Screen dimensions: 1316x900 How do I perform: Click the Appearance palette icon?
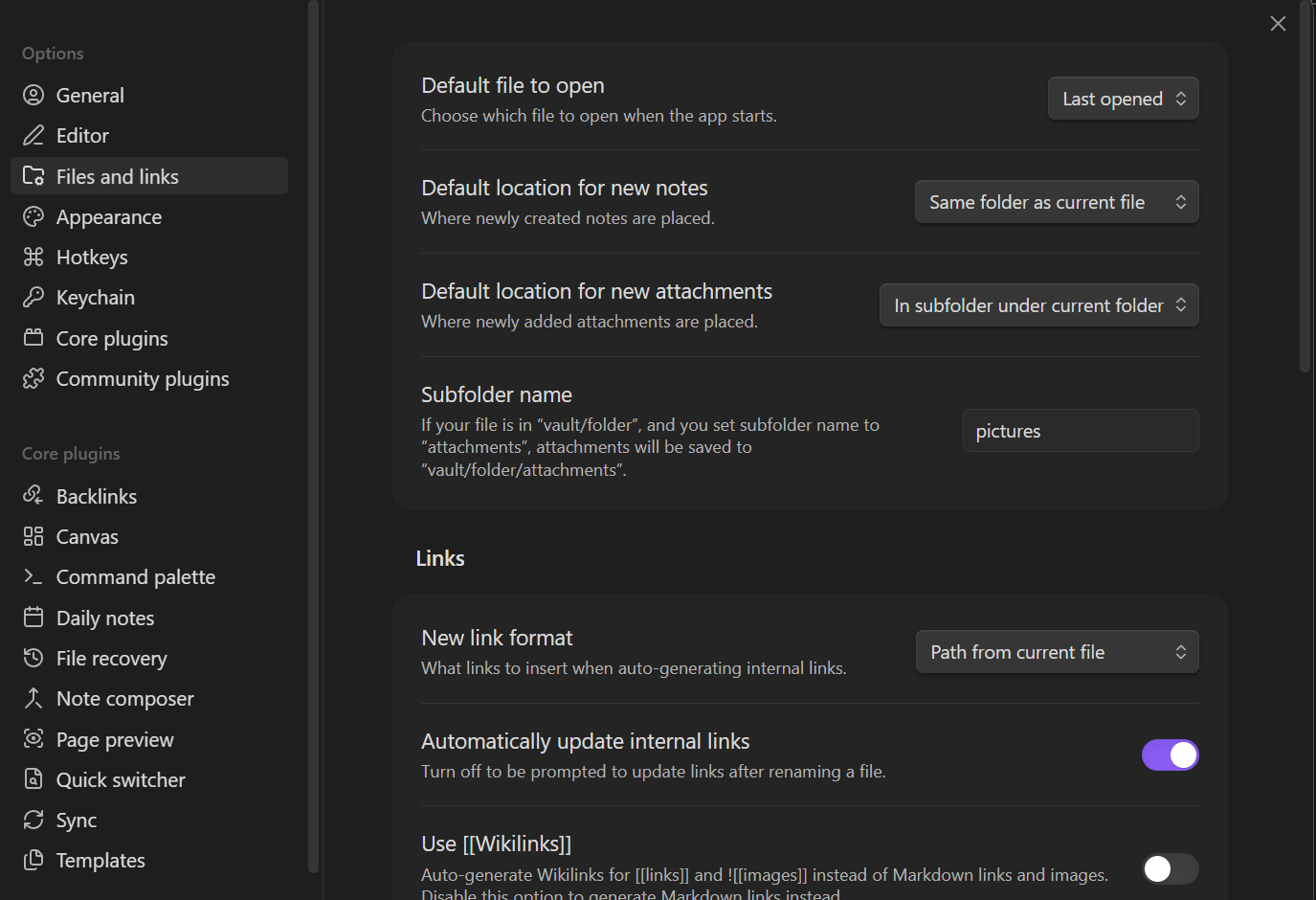point(33,216)
